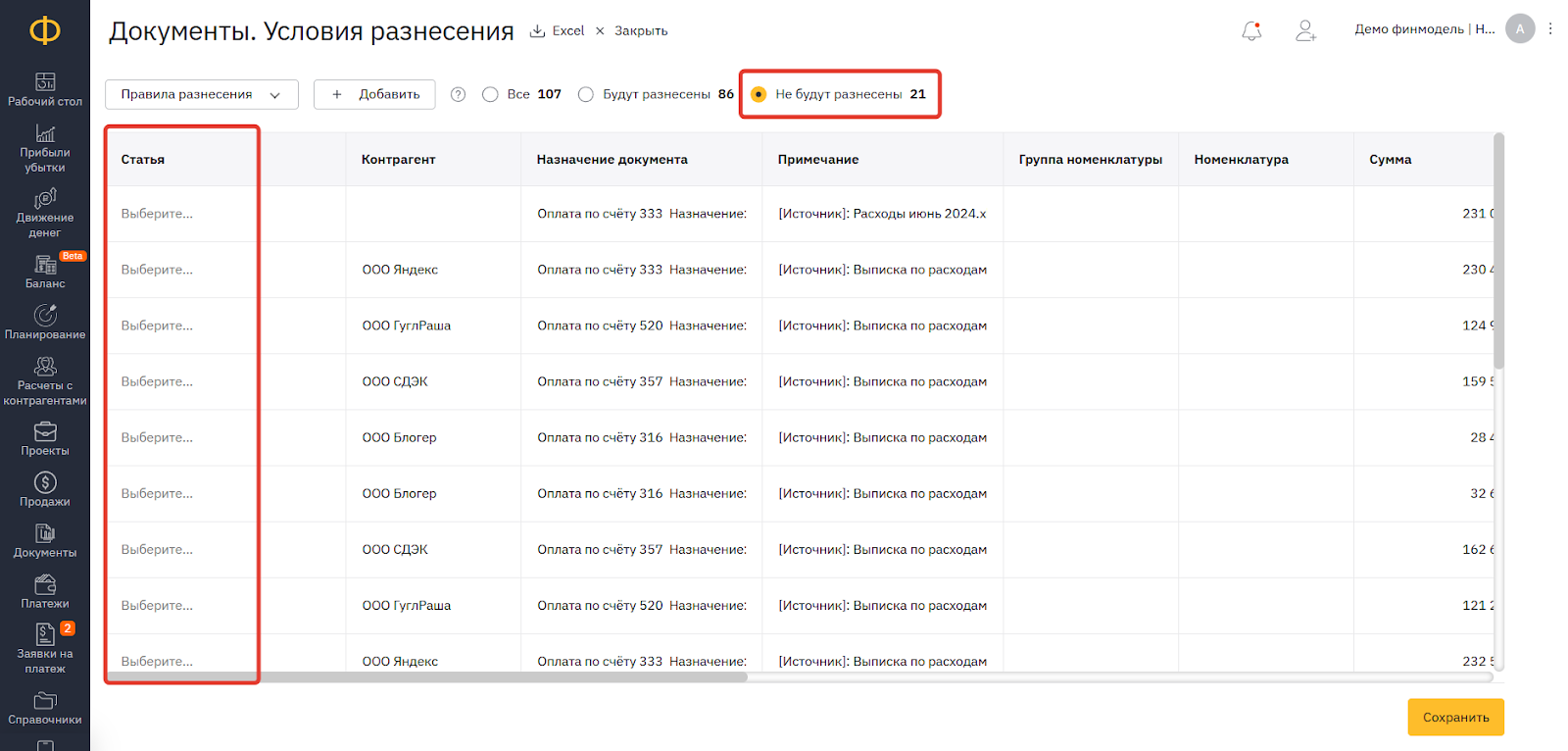
Task: Open Статья dropdown in first row
Action: [181, 214]
